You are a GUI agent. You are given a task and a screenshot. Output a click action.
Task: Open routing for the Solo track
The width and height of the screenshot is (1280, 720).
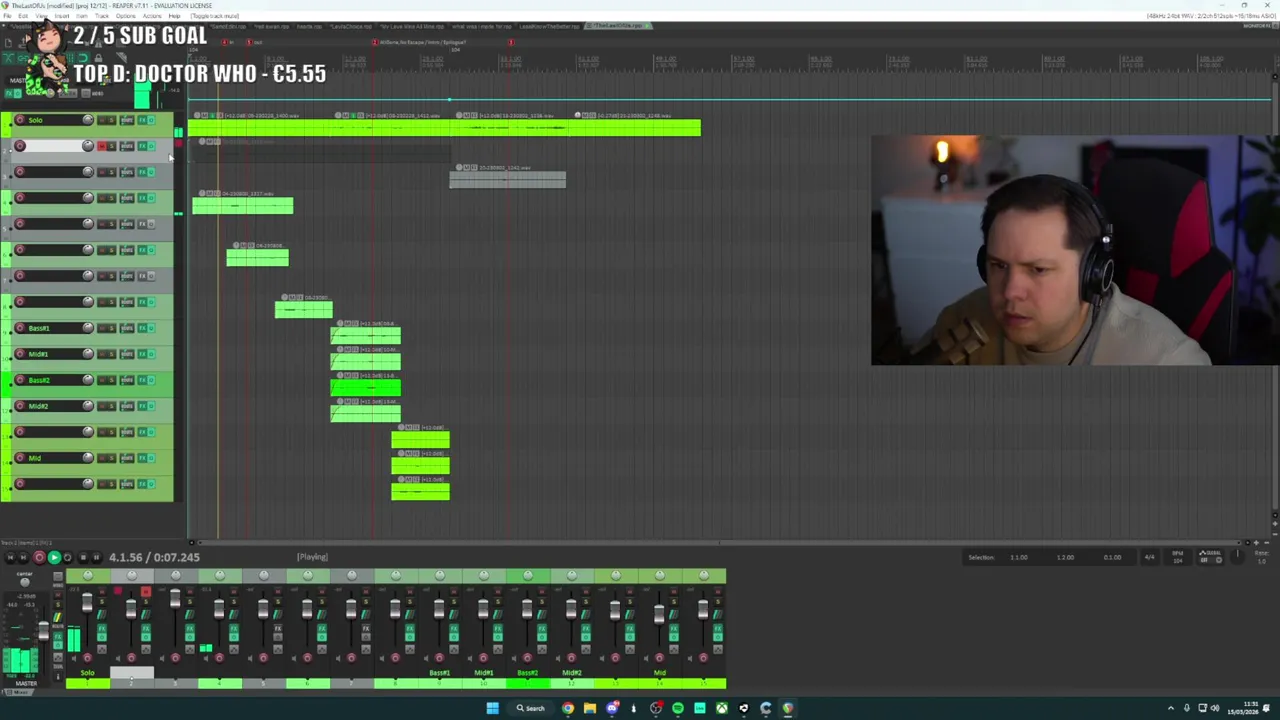tap(127, 120)
